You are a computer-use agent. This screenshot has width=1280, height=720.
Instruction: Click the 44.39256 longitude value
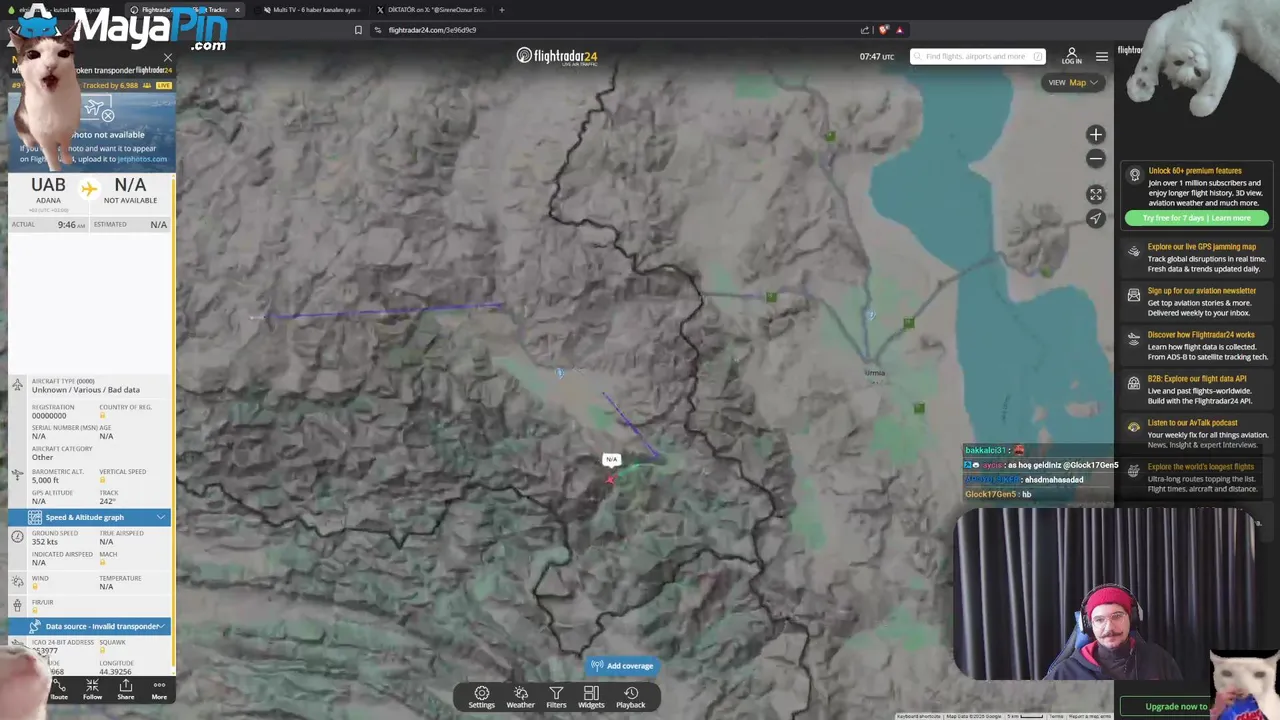(x=116, y=672)
